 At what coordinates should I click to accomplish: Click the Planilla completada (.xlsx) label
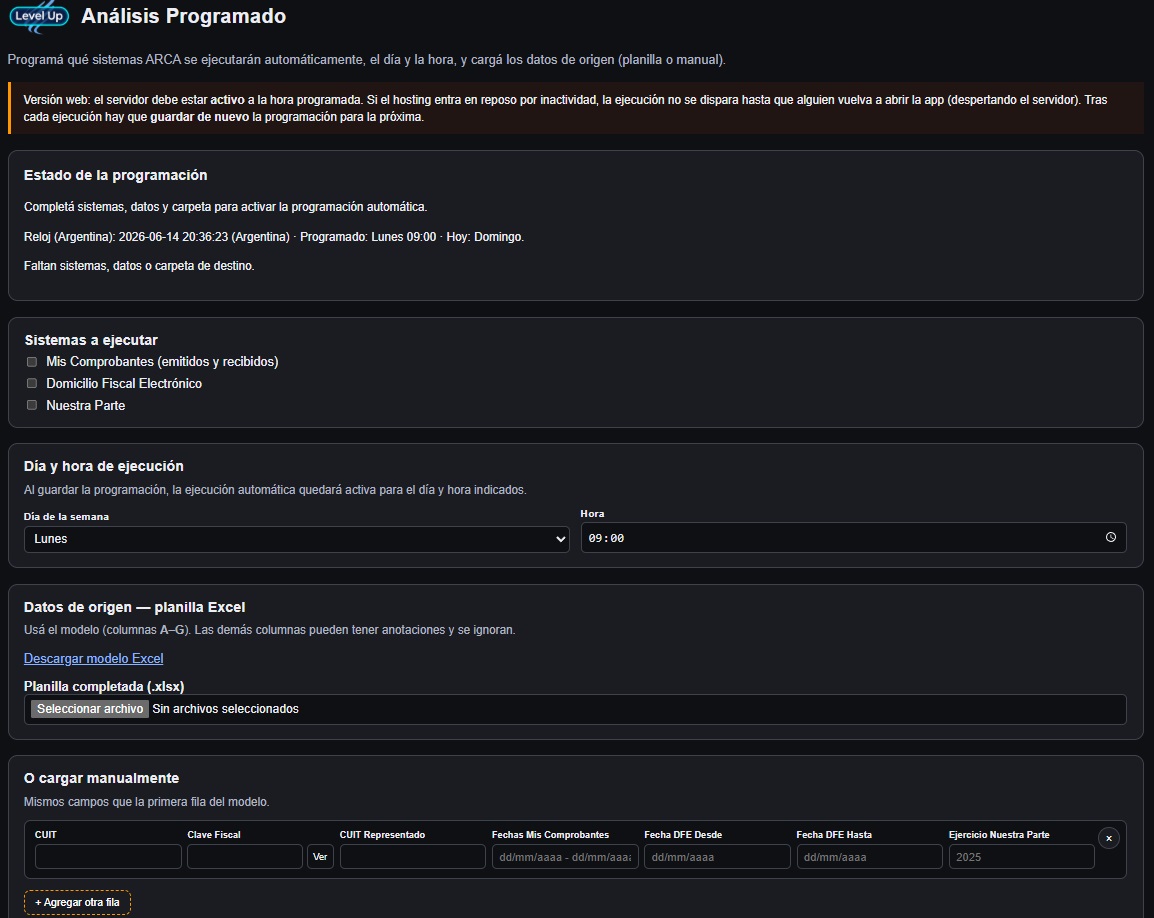104,686
